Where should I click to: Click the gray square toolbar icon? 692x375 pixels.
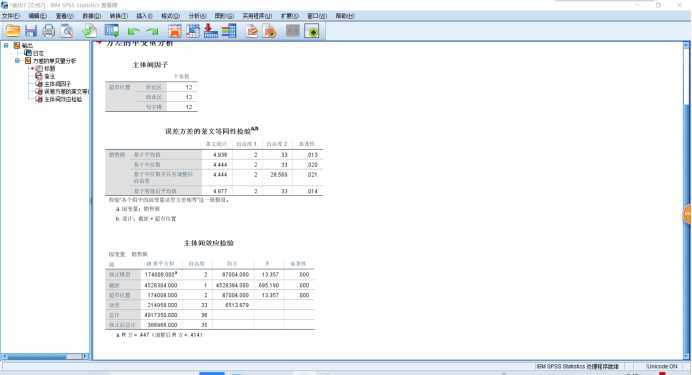coord(293,31)
